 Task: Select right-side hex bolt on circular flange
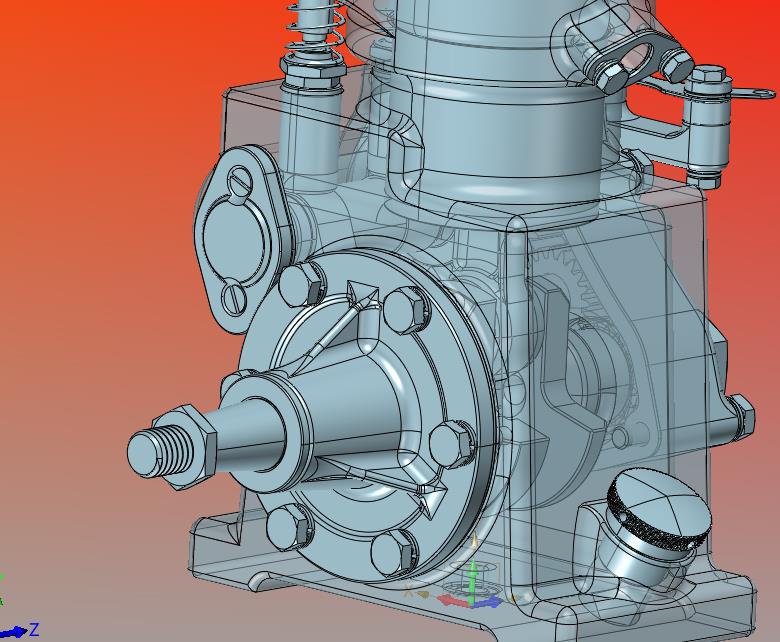coord(451,444)
